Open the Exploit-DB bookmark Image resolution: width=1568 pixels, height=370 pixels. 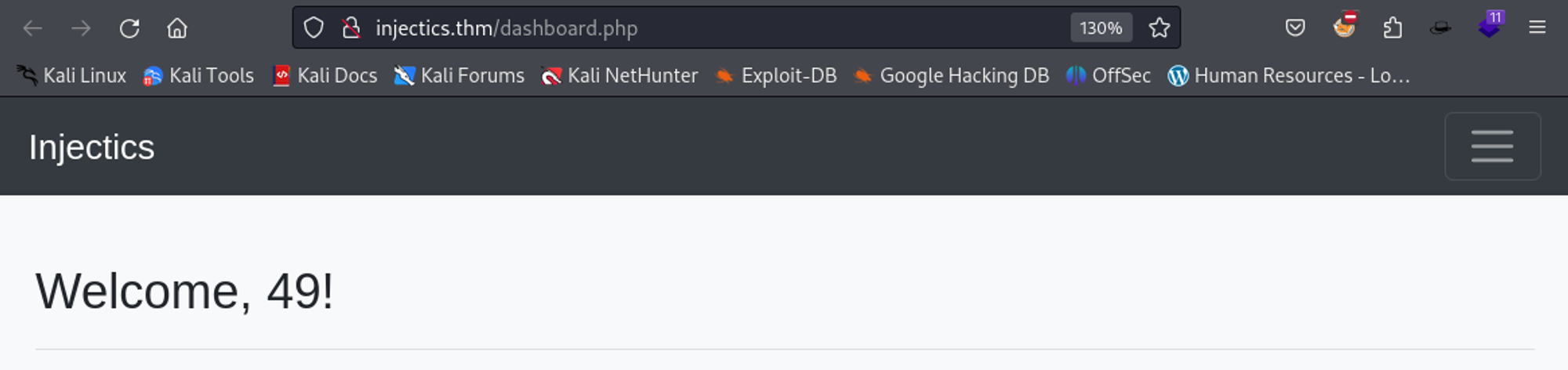click(775, 75)
